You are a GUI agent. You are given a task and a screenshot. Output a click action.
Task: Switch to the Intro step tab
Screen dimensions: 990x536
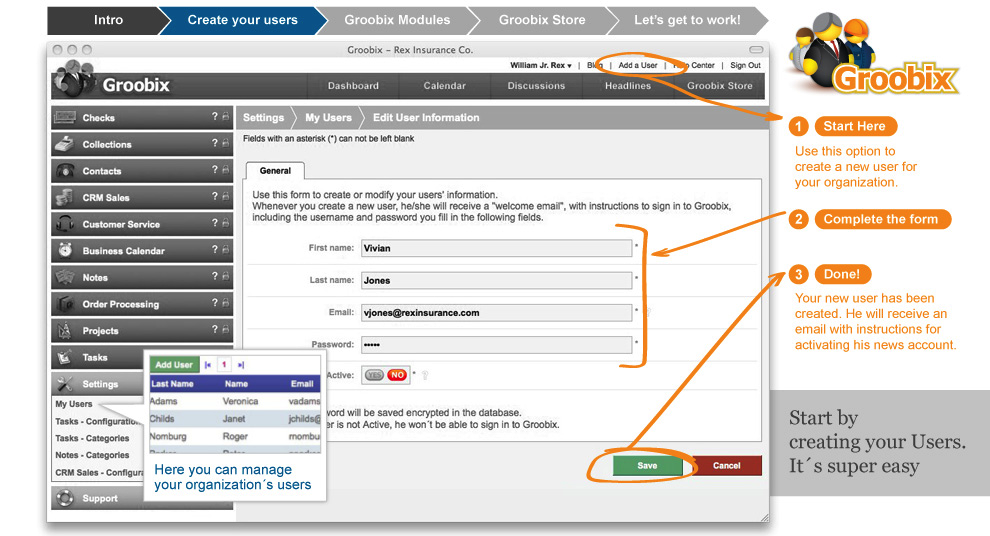coord(108,20)
